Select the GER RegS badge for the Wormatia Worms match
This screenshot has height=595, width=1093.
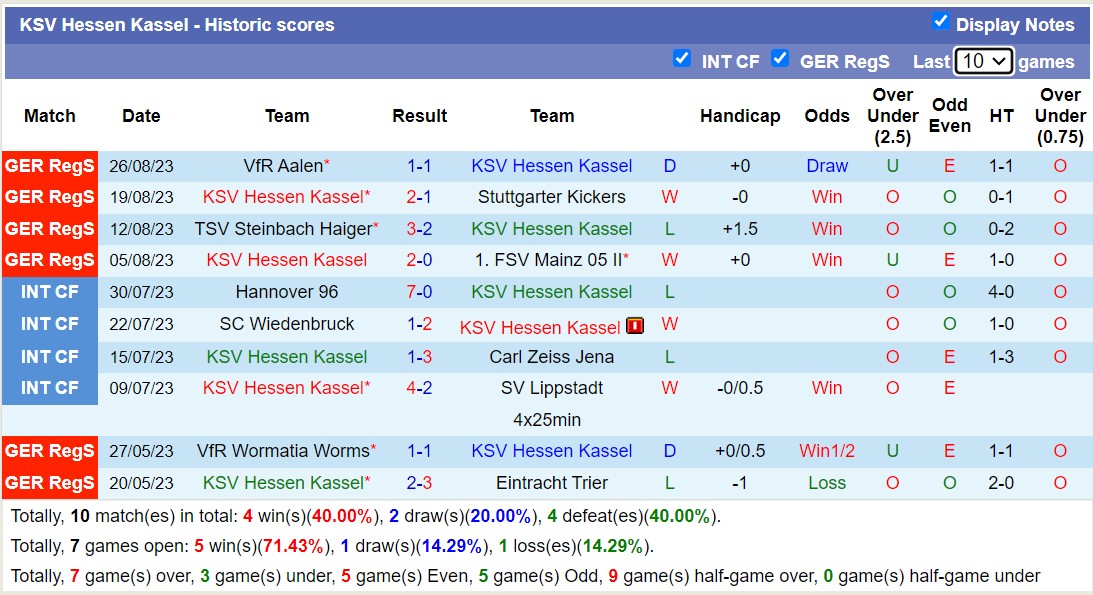[49, 451]
